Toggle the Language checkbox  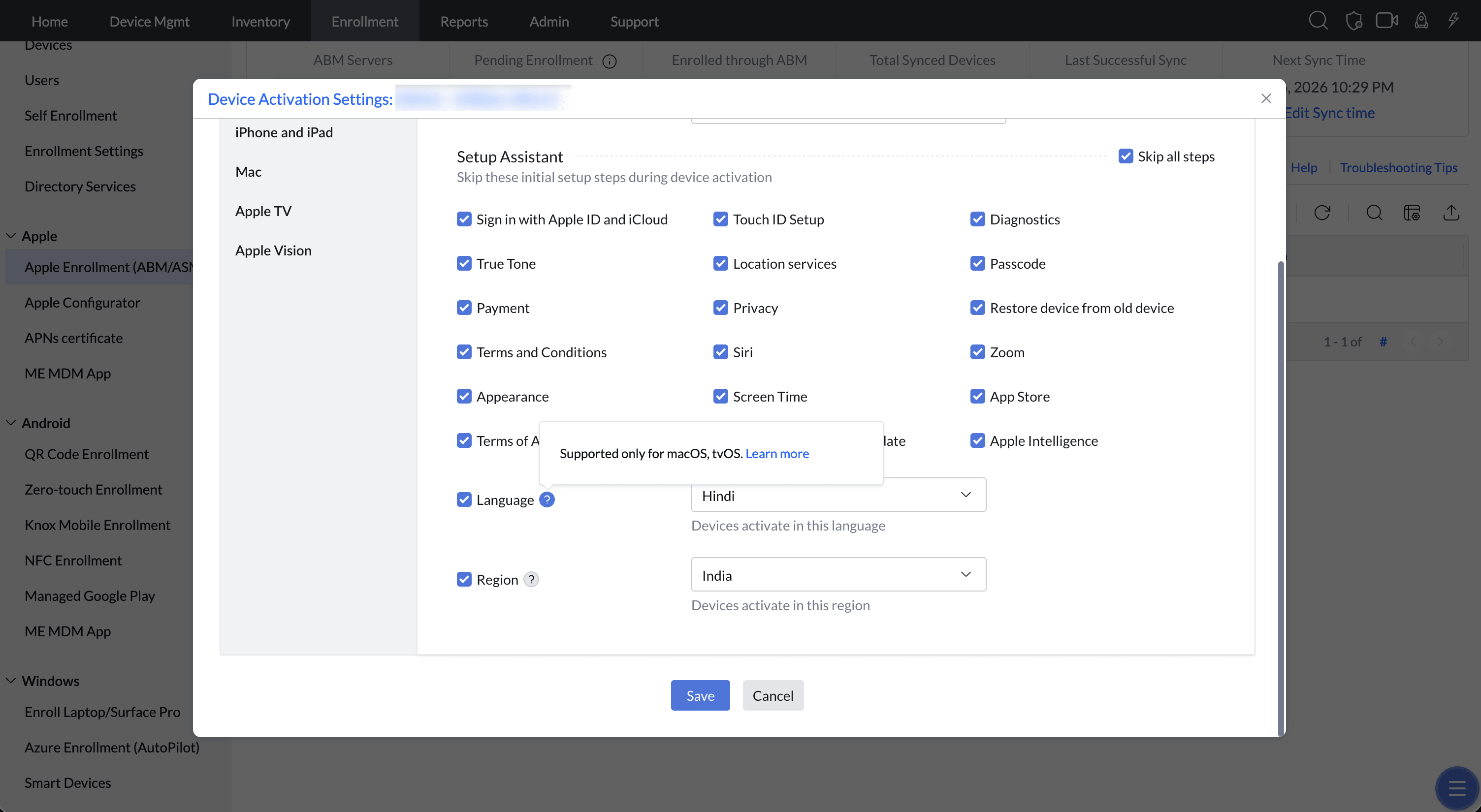click(464, 500)
